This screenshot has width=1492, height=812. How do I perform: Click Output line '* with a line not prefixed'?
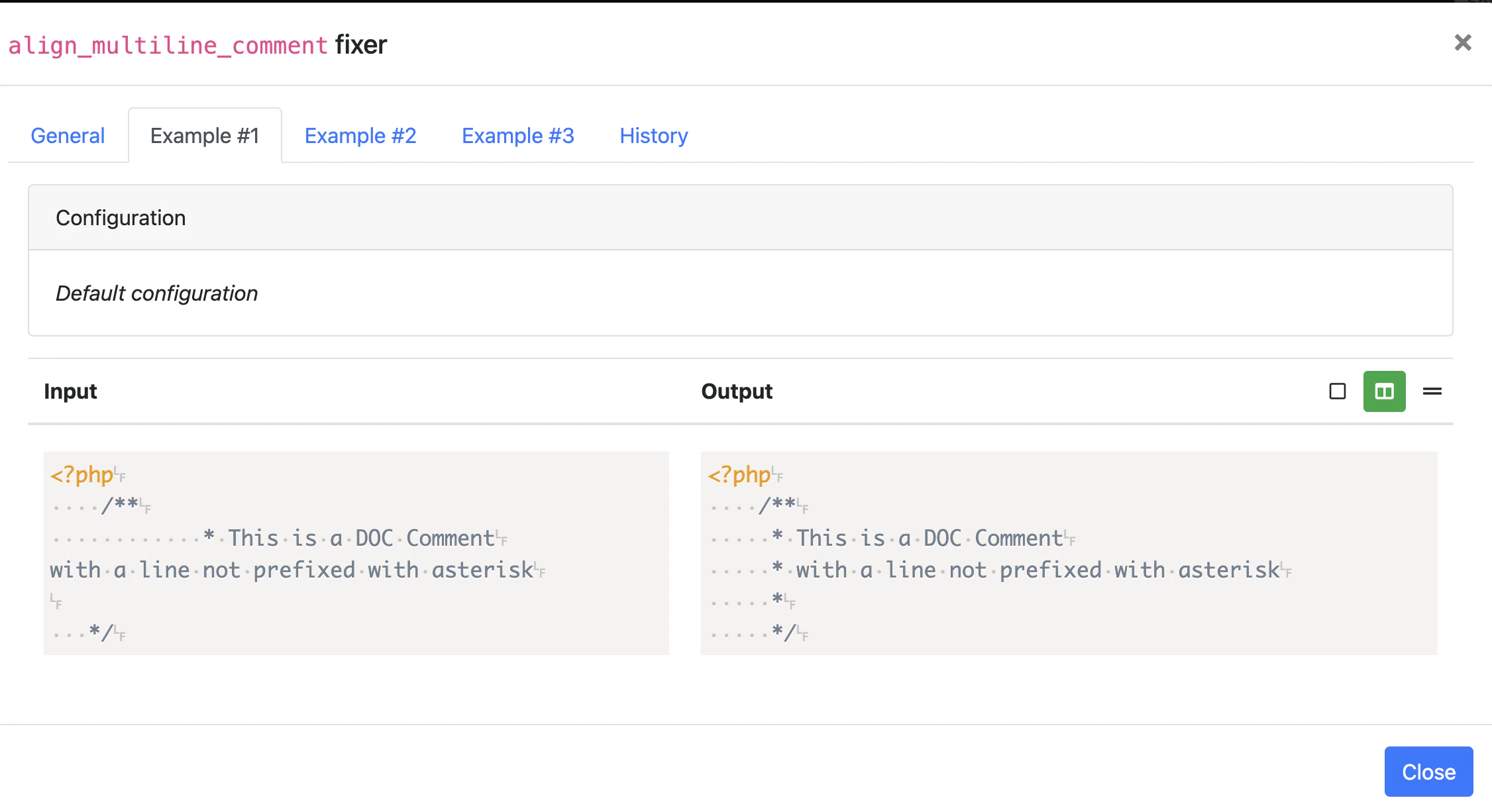click(1000, 570)
